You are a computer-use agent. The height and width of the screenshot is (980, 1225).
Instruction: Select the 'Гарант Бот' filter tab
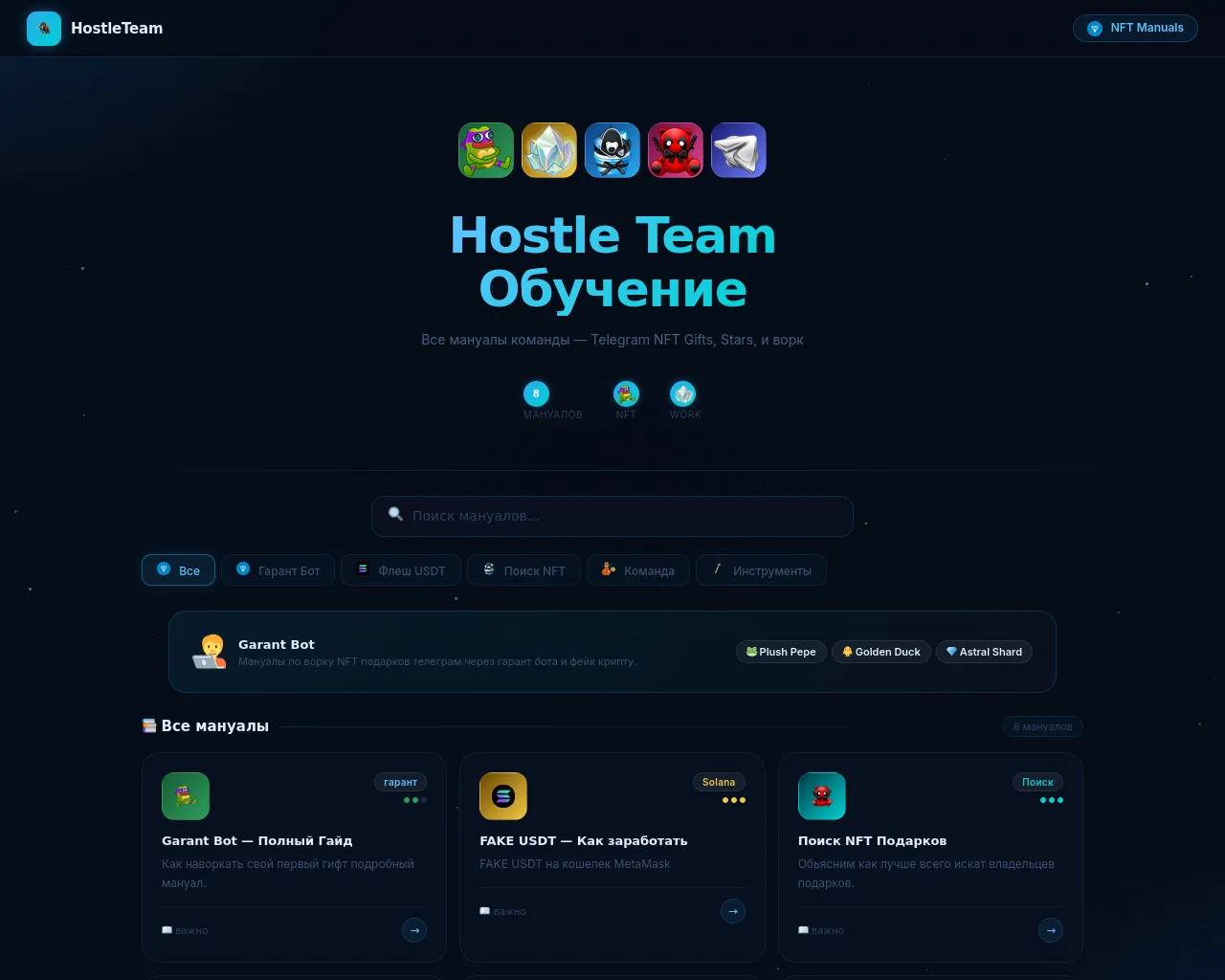pyautogui.click(x=278, y=570)
